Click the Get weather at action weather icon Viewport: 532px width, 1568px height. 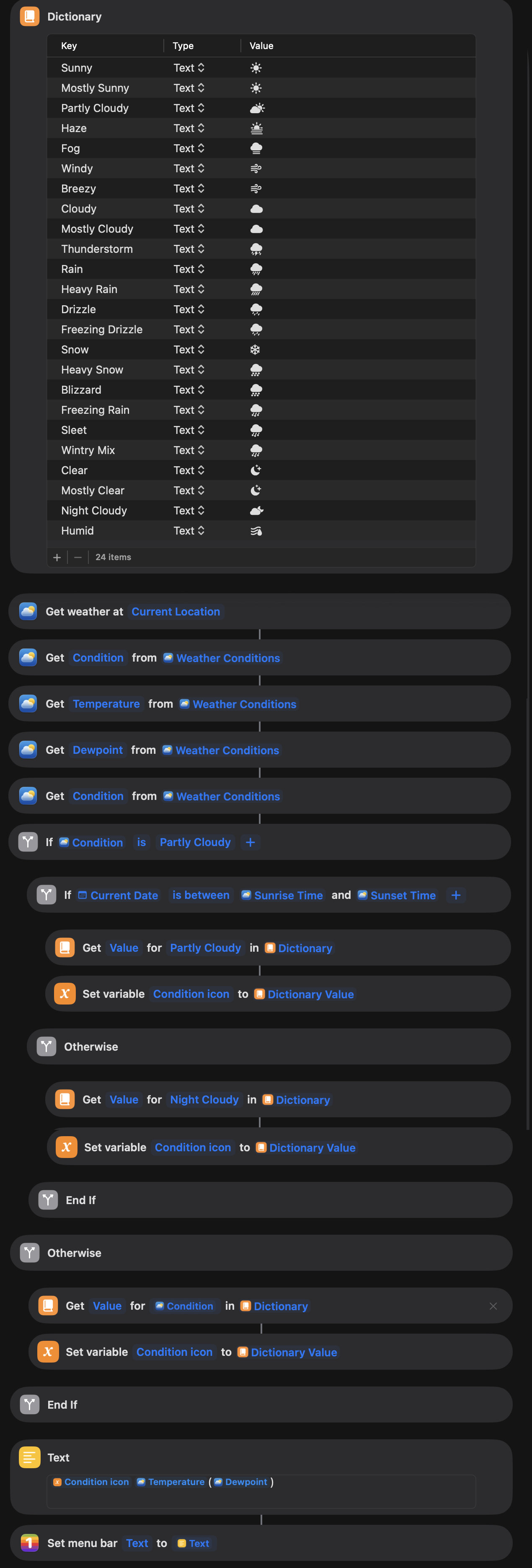28,611
